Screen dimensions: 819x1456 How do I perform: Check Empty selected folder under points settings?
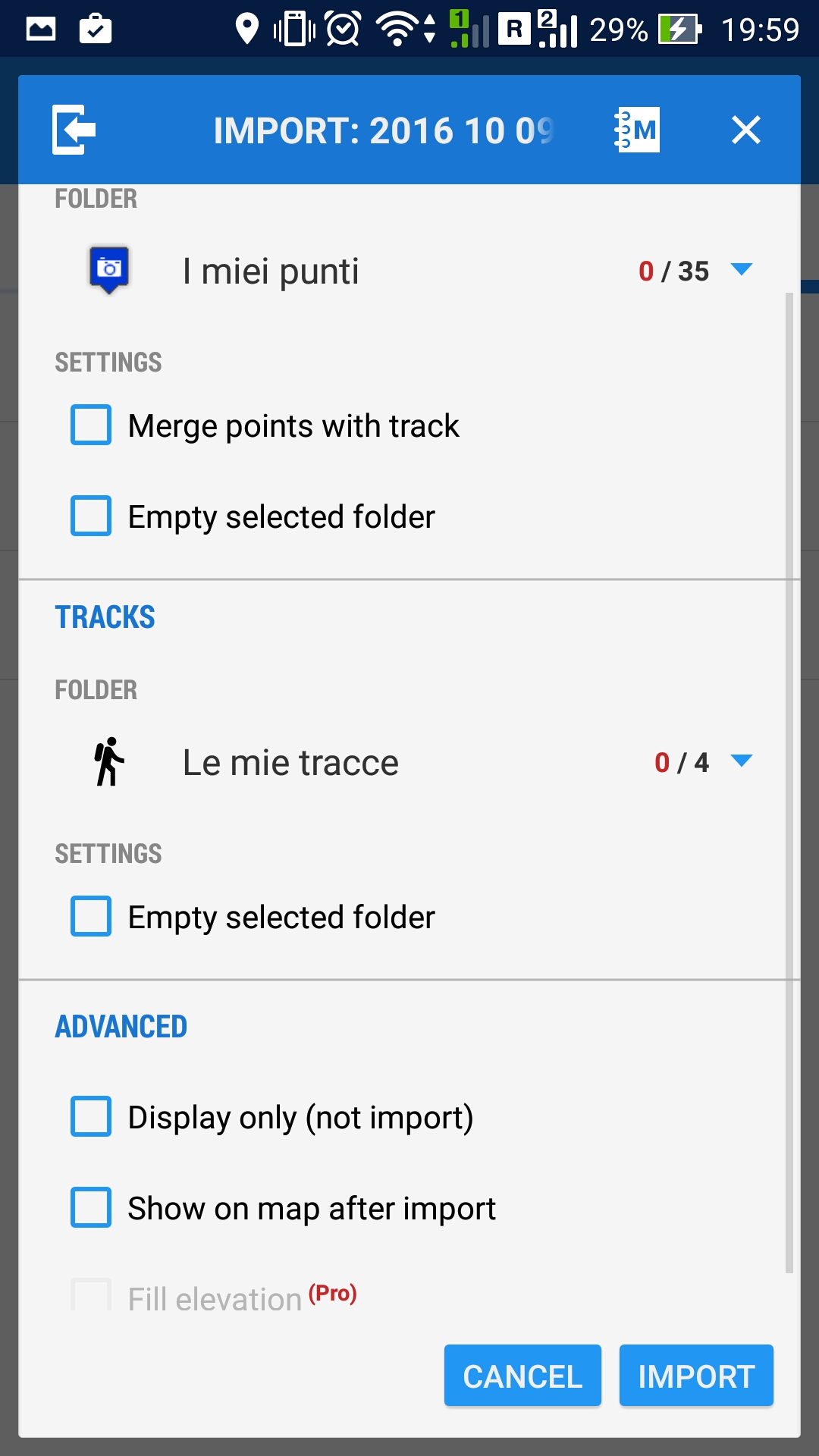[91, 516]
